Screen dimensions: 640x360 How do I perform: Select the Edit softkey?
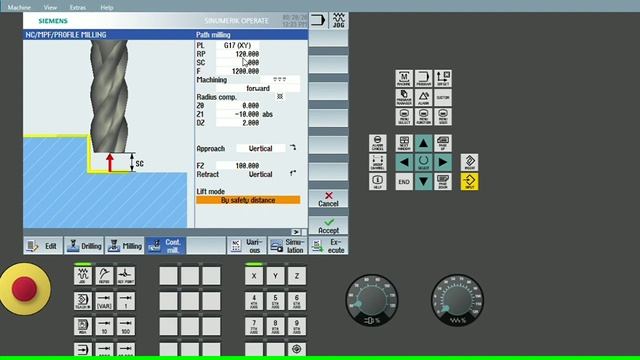point(43,246)
